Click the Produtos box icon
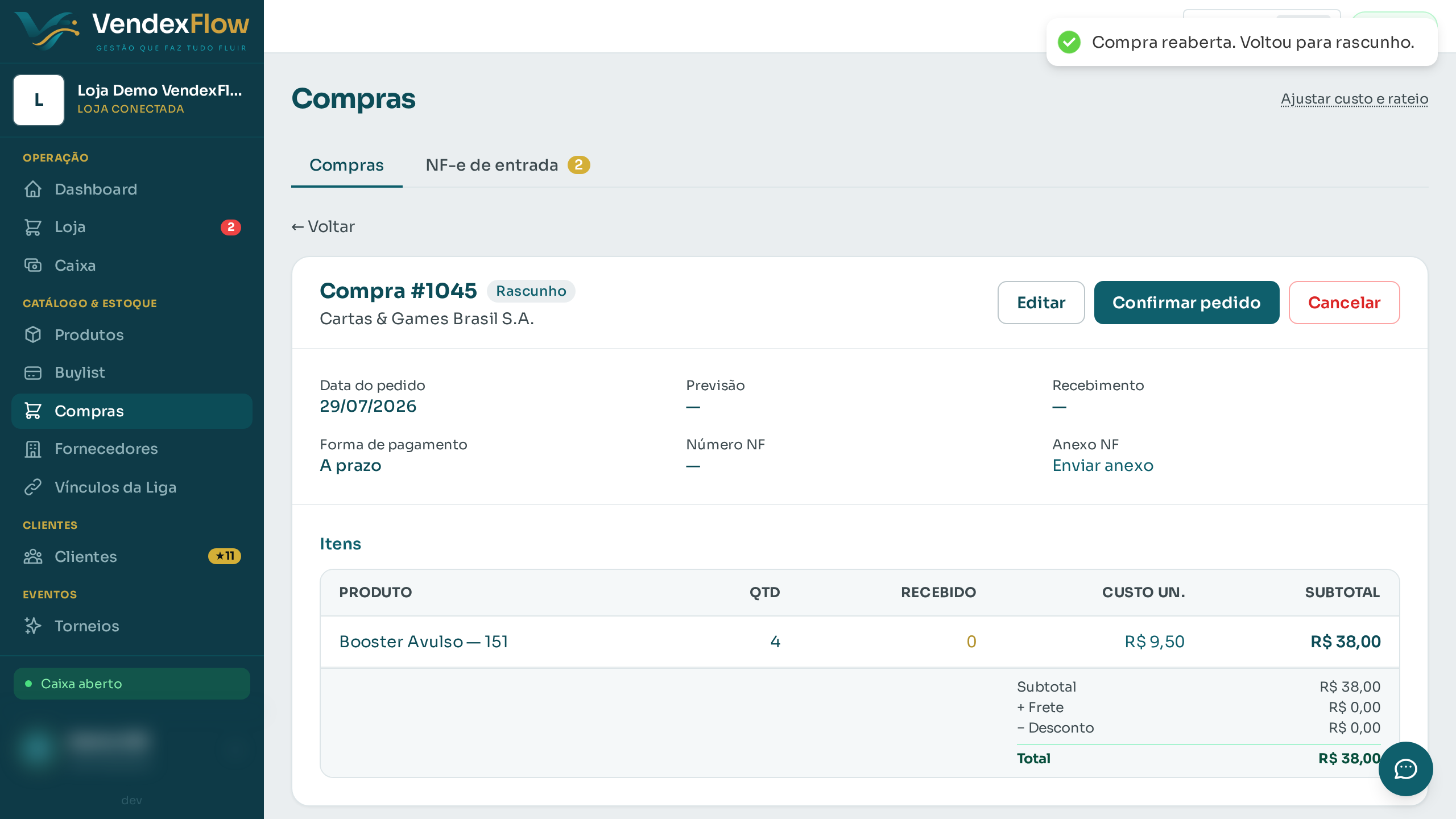The width and height of the screenshot is (1456, 819). (33, 334)
